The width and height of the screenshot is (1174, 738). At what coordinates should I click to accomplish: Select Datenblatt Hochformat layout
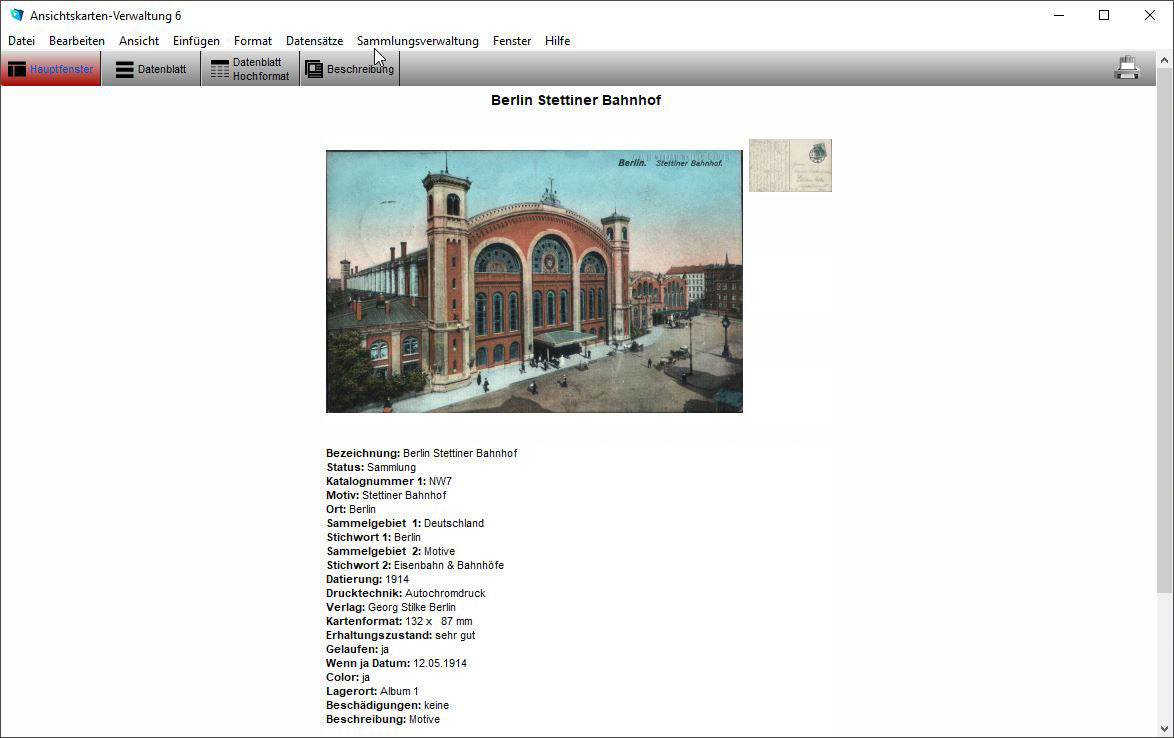pos(250,69)
